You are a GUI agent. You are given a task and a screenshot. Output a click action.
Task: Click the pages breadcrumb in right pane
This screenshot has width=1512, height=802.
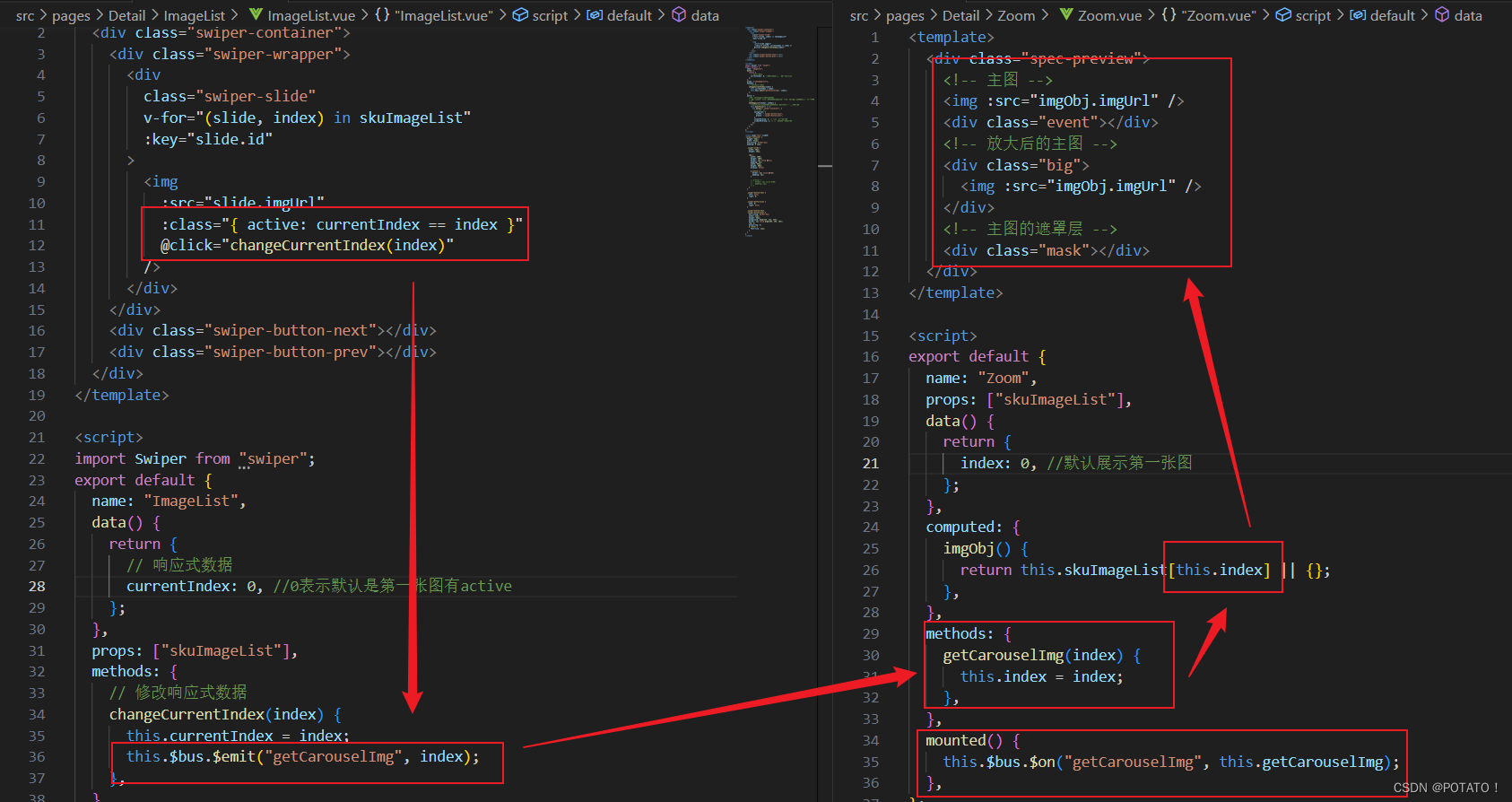(905, 15)
